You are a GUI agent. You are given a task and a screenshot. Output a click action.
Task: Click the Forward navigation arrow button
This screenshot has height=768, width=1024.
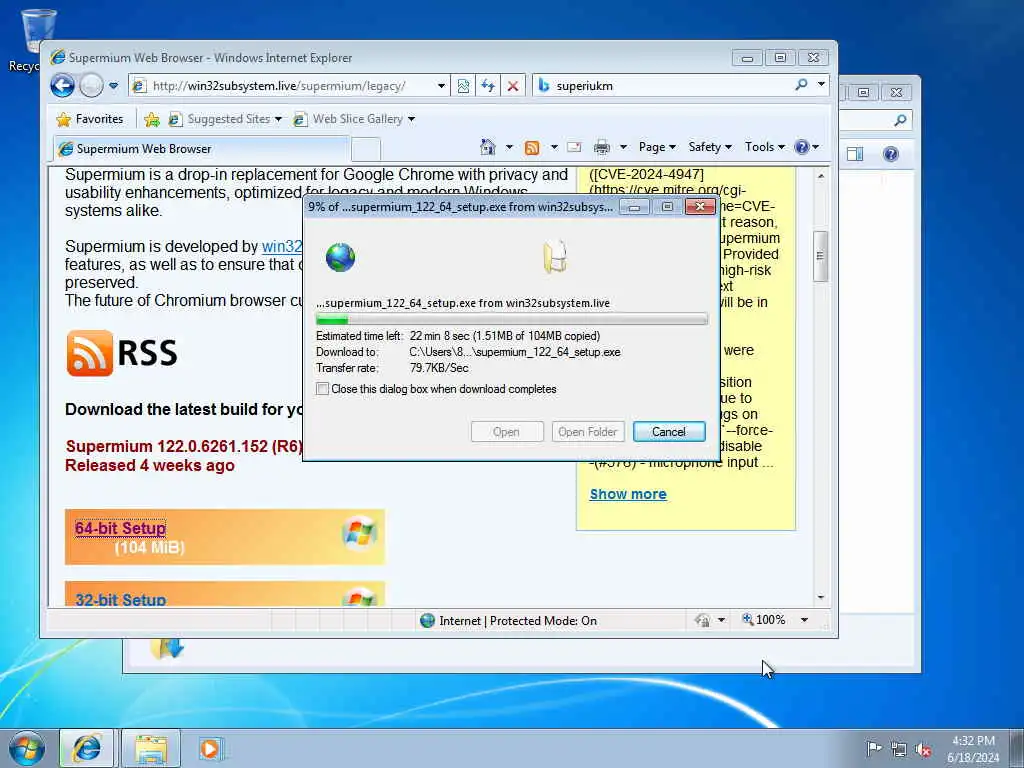click(x=91, y=86)
